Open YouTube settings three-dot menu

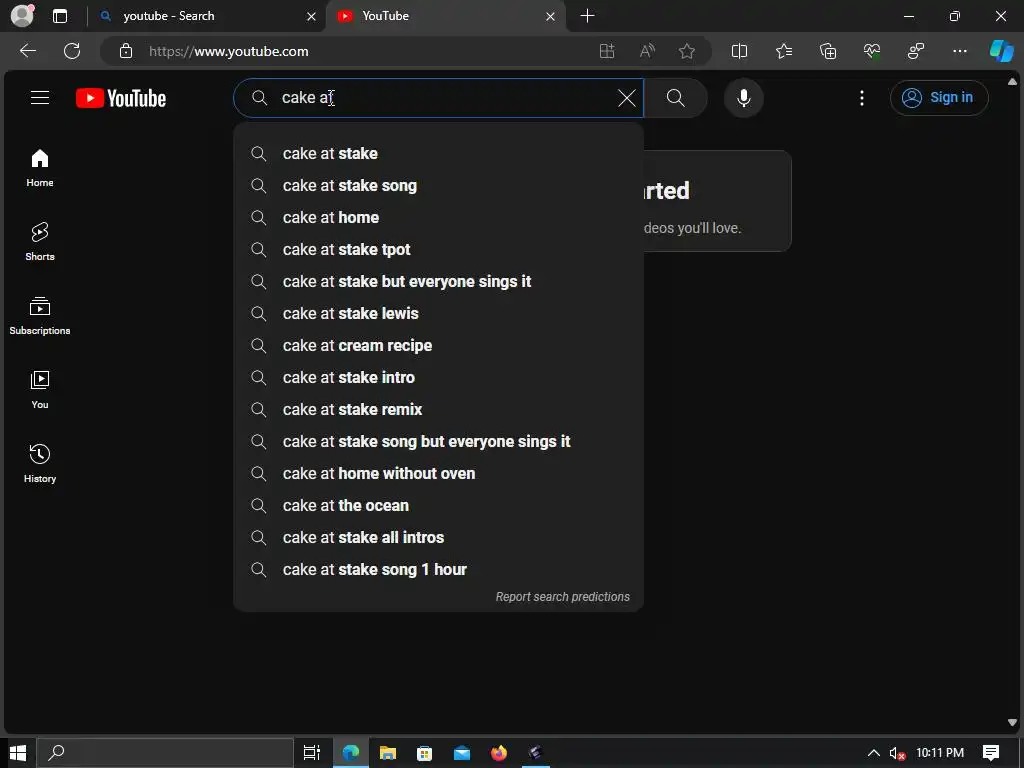click(861, 98)
